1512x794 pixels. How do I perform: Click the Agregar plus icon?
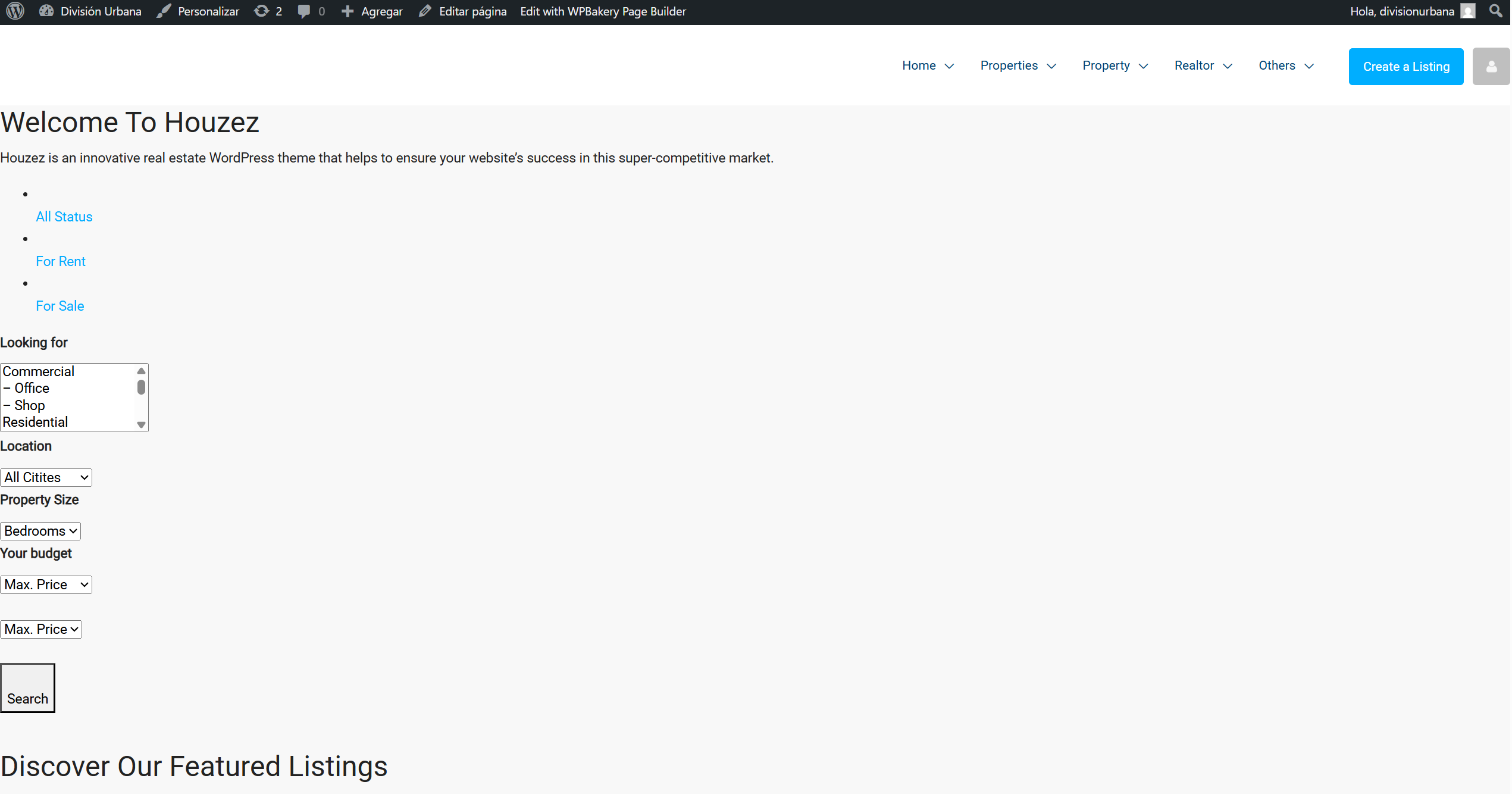pyautogui.click(x=348, y=11)
